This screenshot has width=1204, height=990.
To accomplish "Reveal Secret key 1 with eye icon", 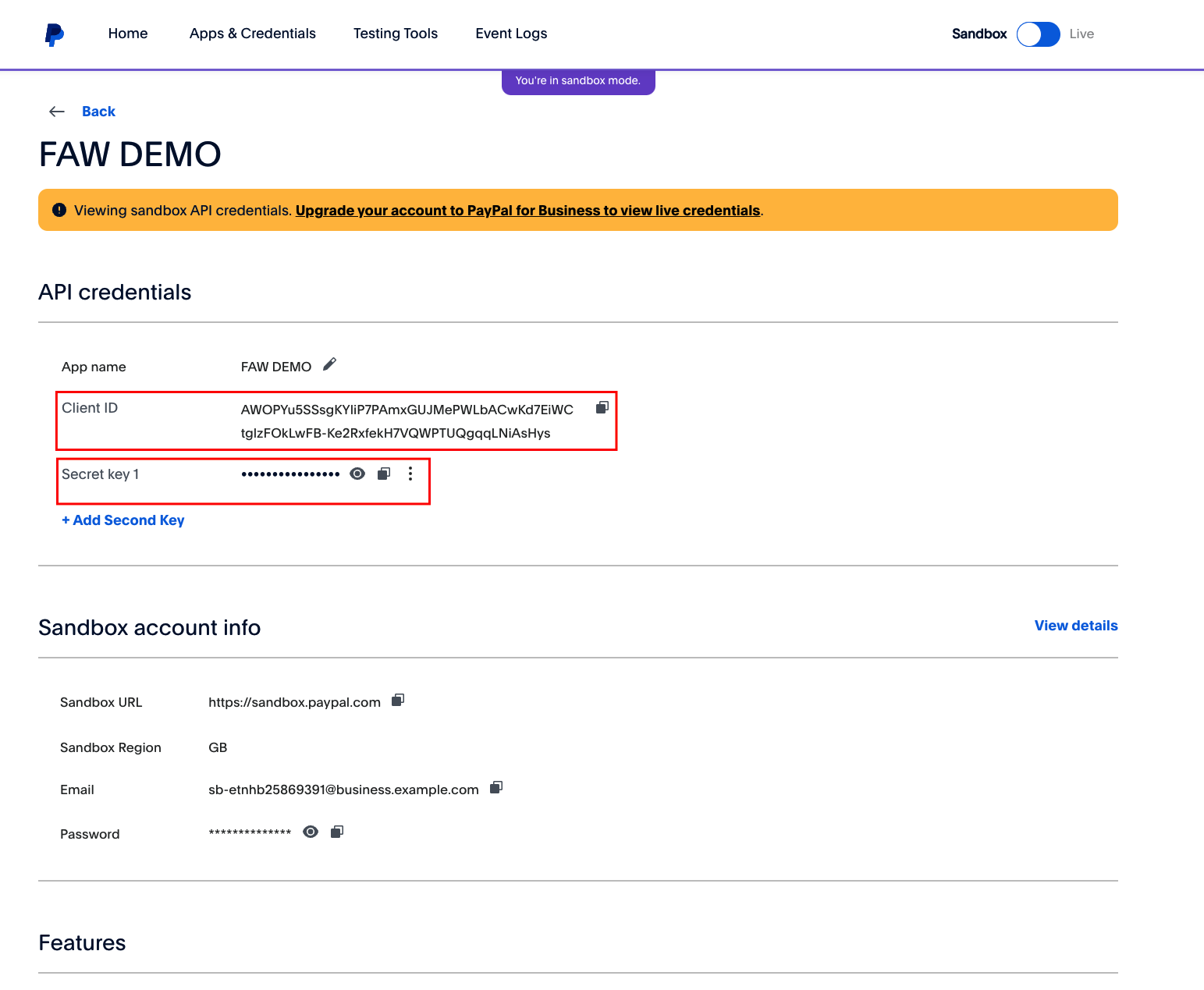I will pyautogui.click(x=357, y=474).
